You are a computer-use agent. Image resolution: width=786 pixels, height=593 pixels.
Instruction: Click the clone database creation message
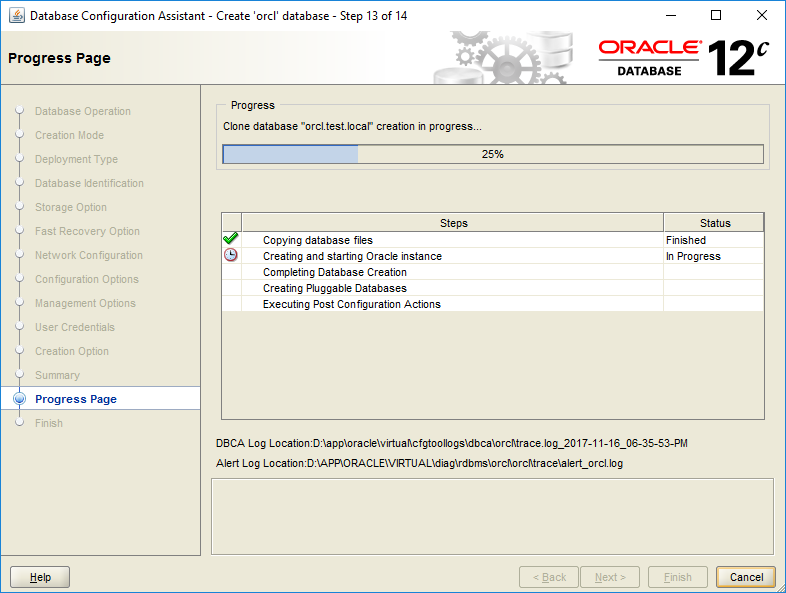pos(352,126)
